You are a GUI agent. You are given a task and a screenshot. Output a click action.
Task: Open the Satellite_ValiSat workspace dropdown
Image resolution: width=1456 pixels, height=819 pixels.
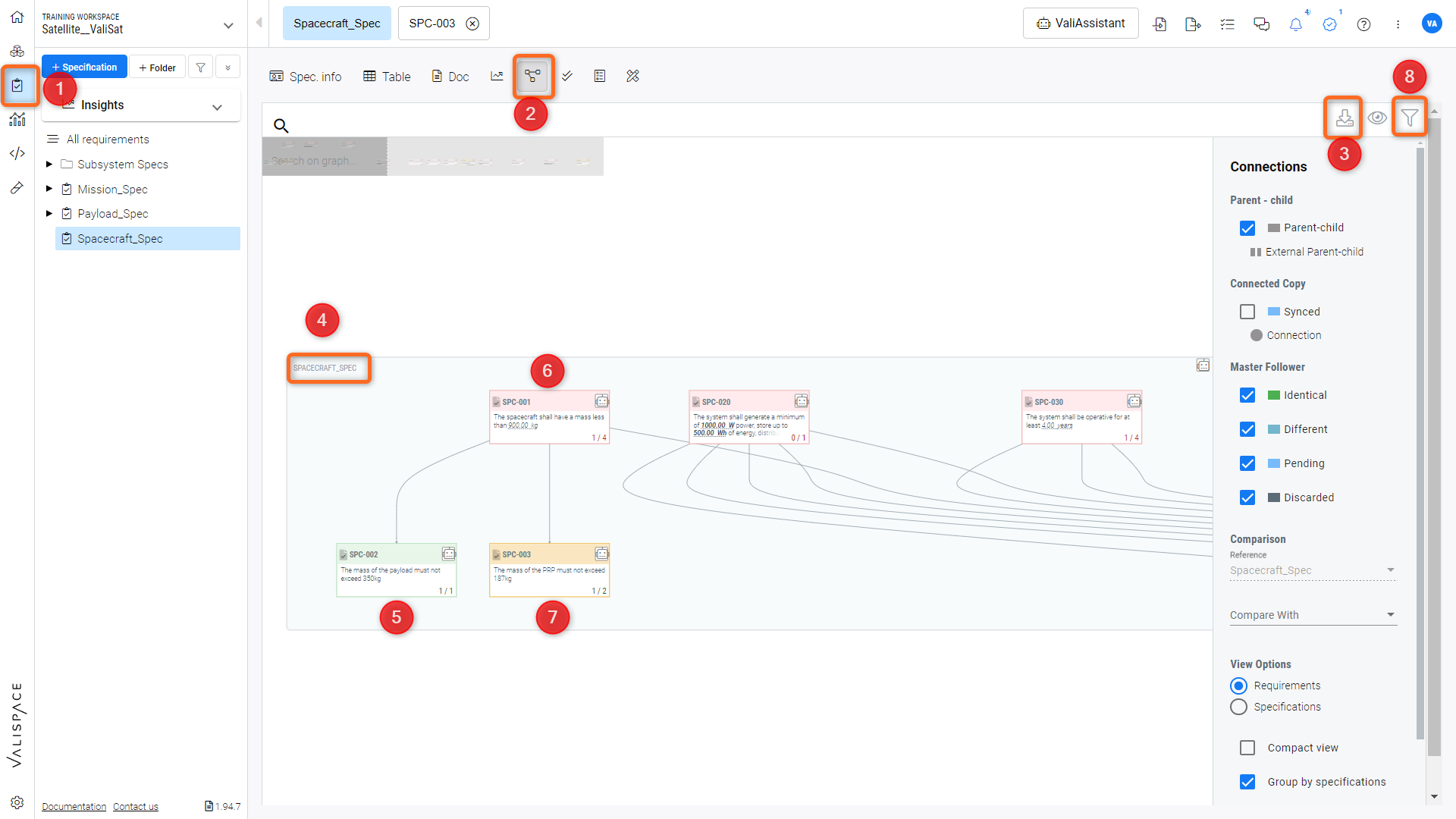(x=228, y=25)
